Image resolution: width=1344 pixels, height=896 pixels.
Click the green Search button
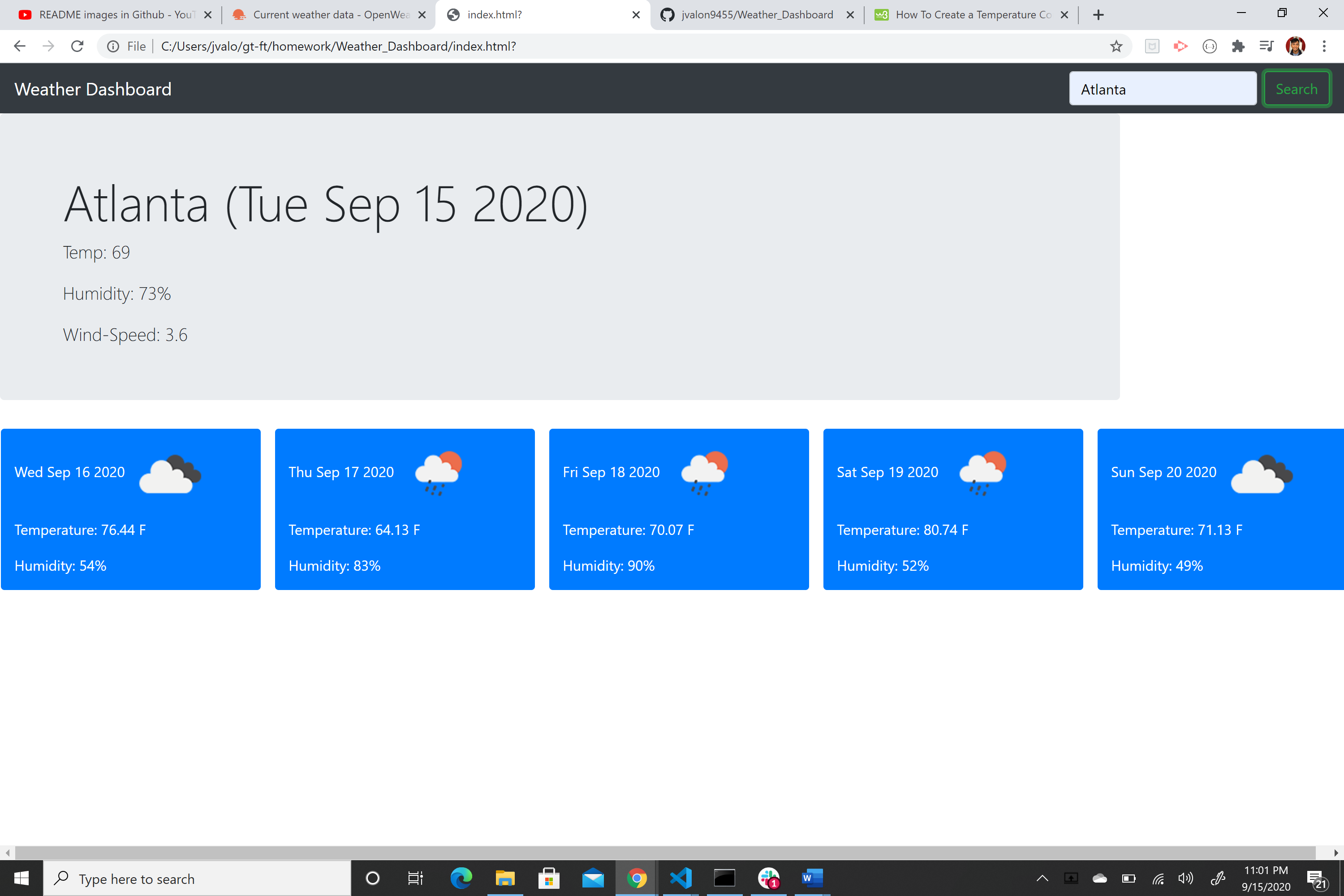[1296, 89]
